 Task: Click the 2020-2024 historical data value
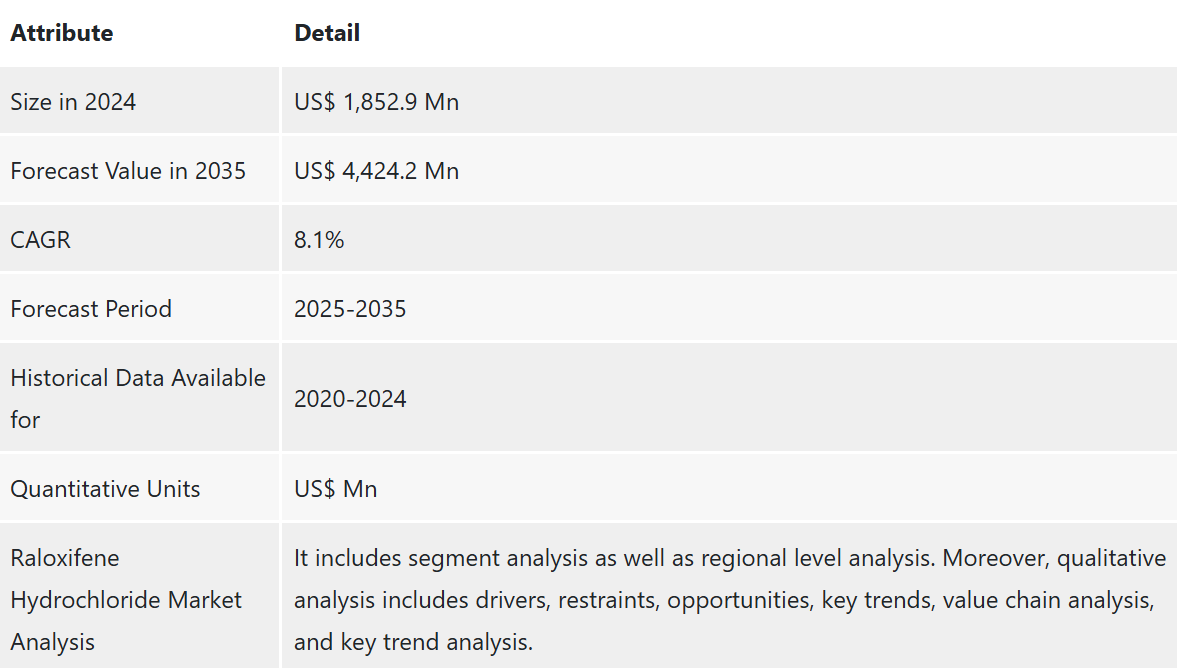click(350, 399)
